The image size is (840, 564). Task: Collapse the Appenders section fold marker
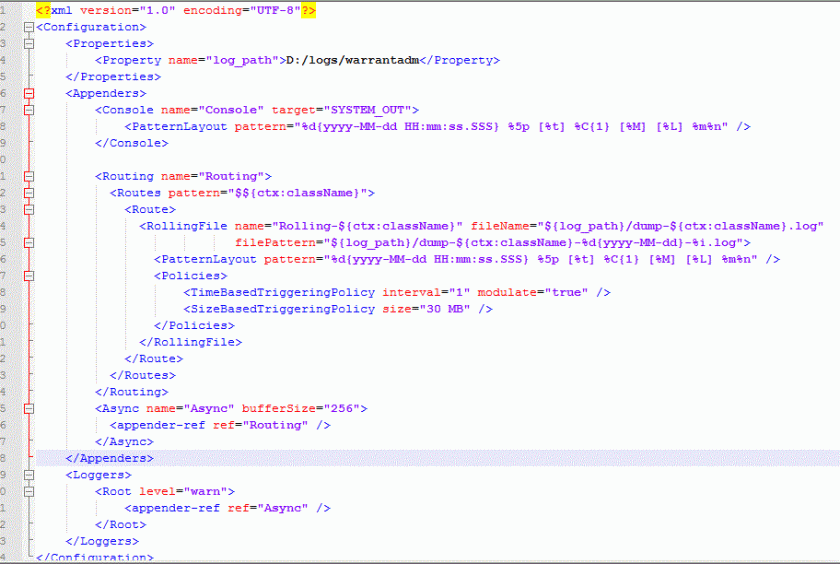click(28, 93)
